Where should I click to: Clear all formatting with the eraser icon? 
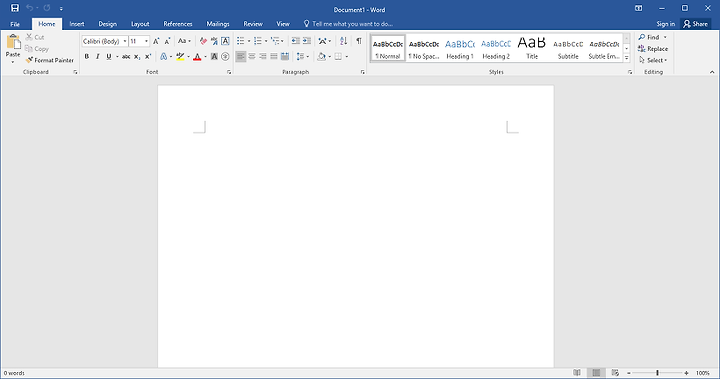click(x=203, y=41)
